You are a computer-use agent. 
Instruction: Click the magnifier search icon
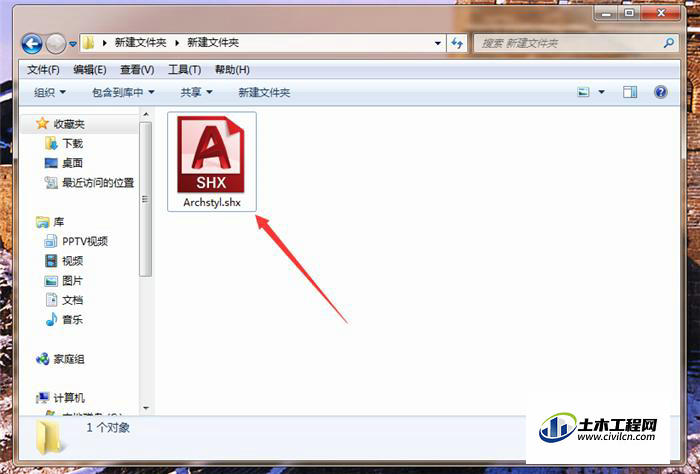click(x=669, y=43)
